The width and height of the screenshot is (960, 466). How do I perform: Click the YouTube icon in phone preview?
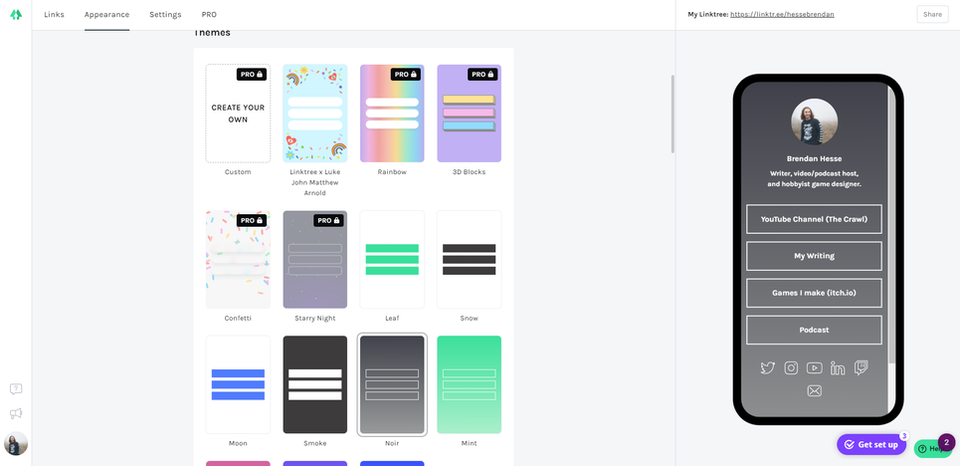pyautogui.click(x=814, y=368)
